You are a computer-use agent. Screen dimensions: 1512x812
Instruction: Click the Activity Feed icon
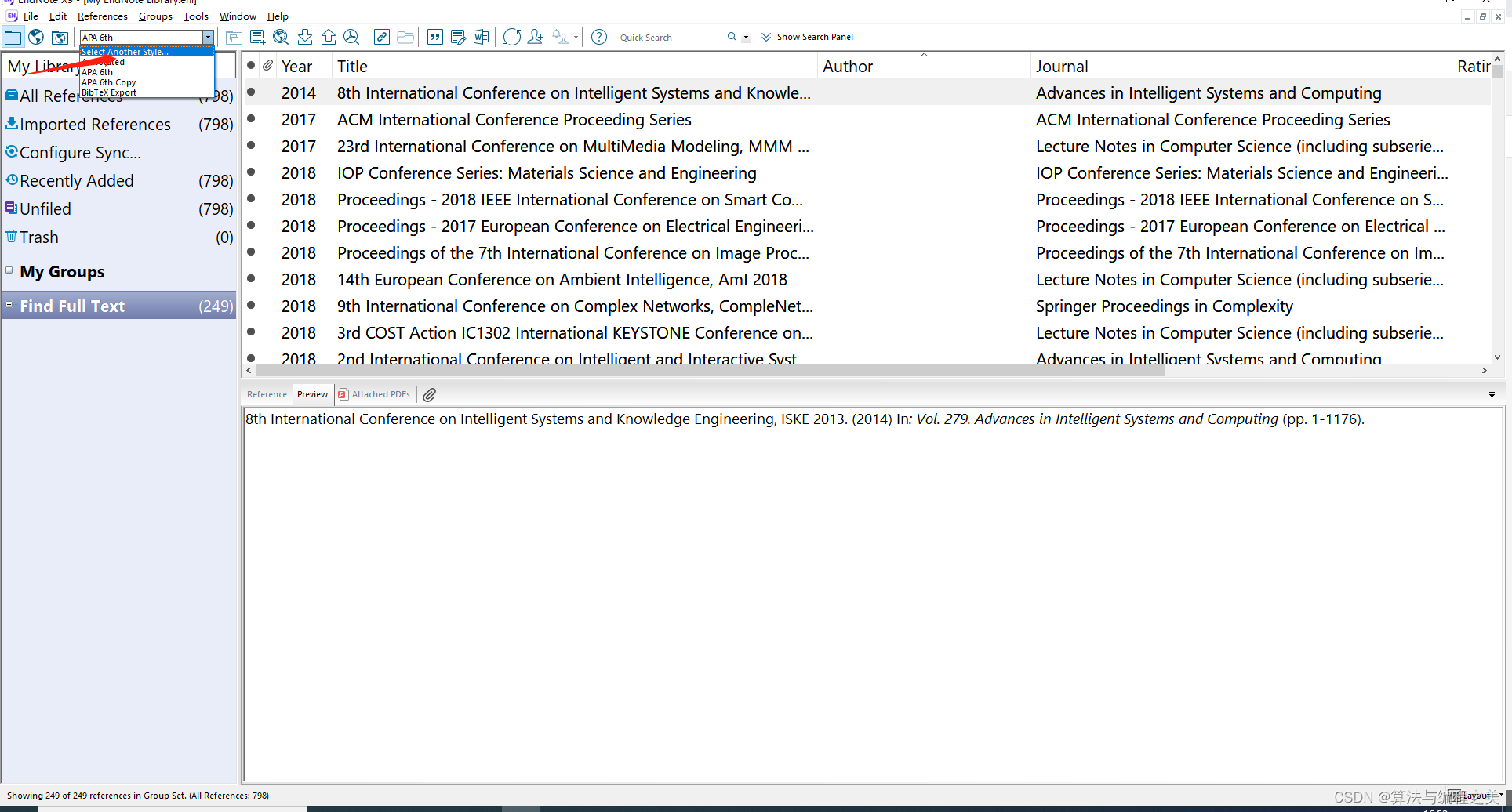pos(560,37)
